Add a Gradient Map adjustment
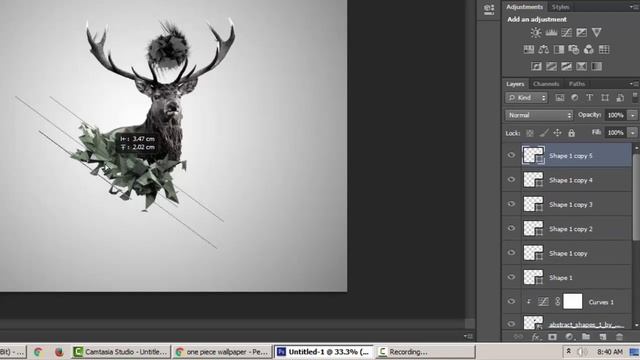Image resolution: width=640 pixels, height=360 pixels. [597, 67]
